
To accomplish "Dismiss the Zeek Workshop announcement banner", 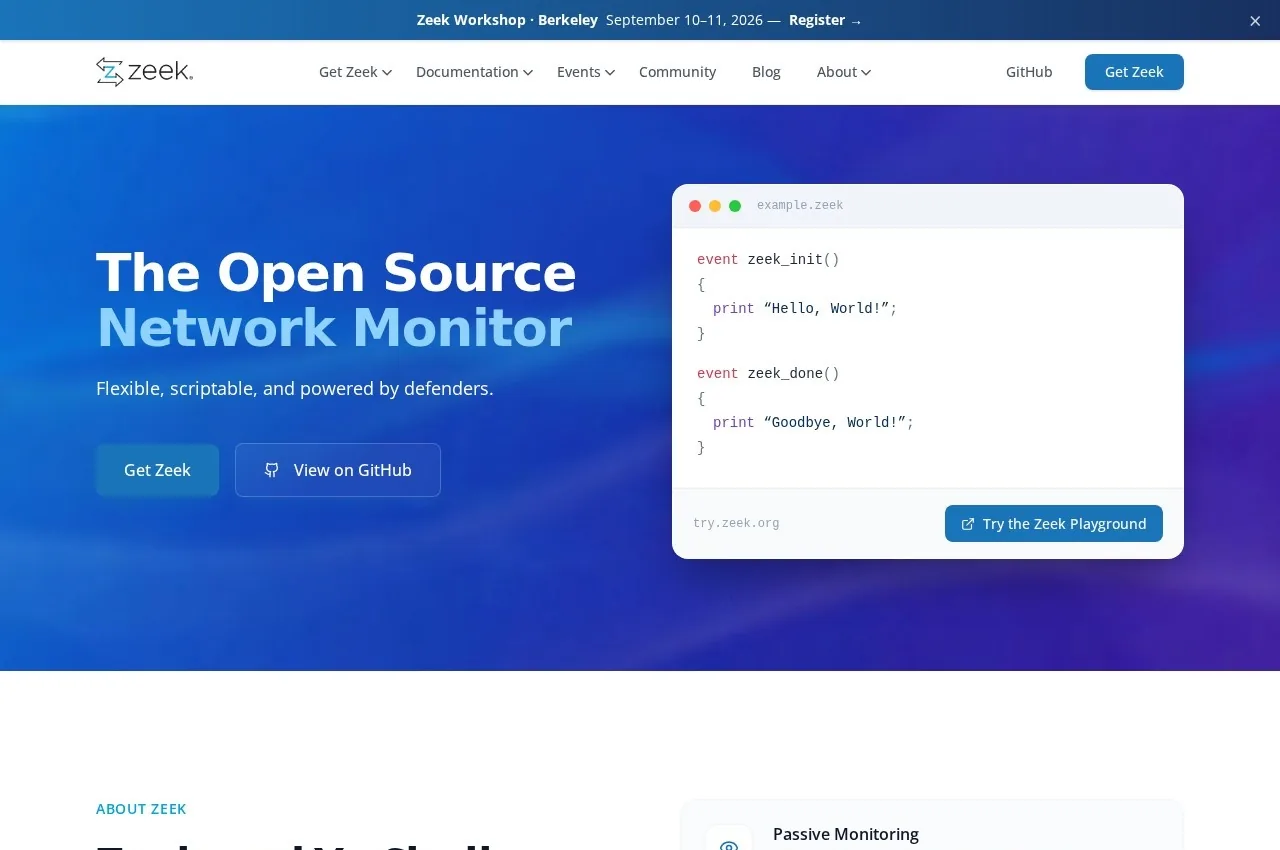I will pyautogui.click(x=1255, y=21).
